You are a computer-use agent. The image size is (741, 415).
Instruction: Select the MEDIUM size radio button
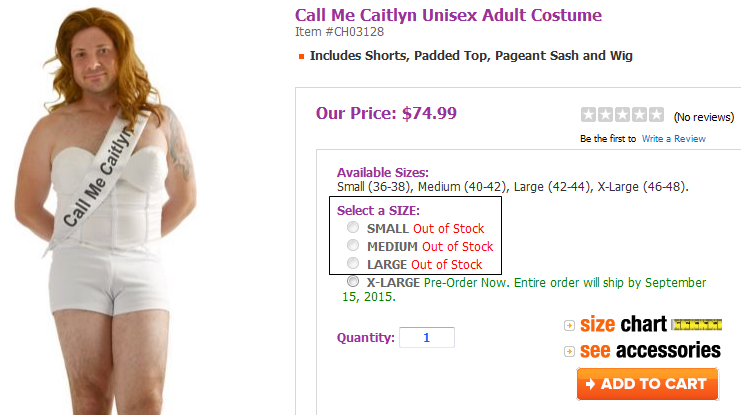pos(353,246)
